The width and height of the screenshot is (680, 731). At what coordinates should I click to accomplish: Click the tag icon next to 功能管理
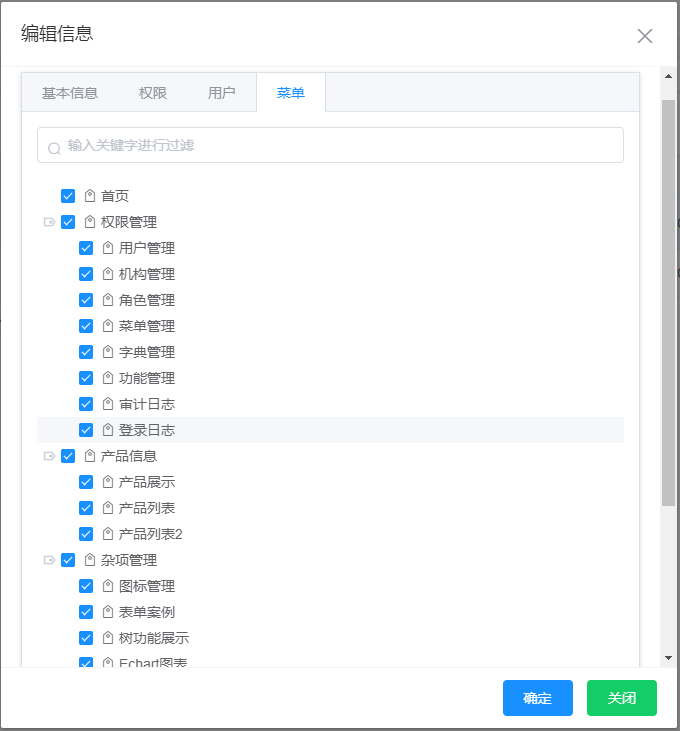(108, 378)
